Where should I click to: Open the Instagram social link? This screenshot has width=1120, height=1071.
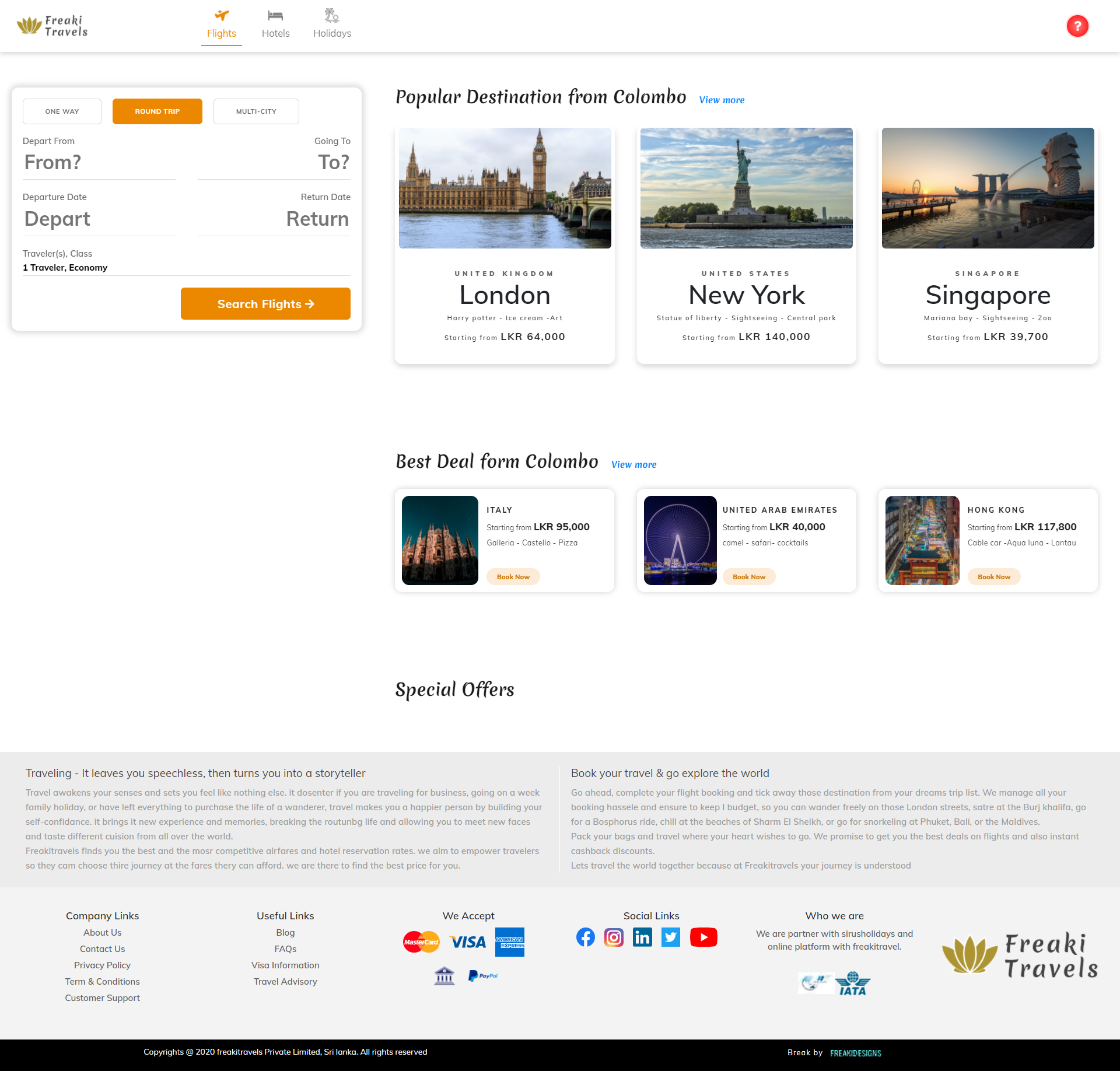(614, 937)
